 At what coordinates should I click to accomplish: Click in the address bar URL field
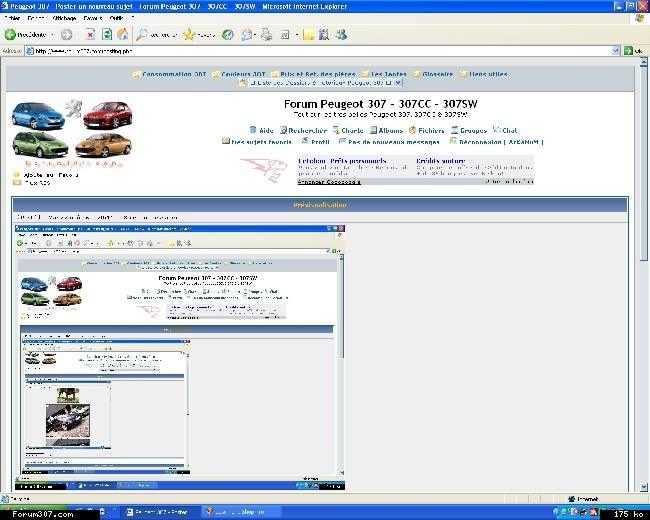[319, 51]
